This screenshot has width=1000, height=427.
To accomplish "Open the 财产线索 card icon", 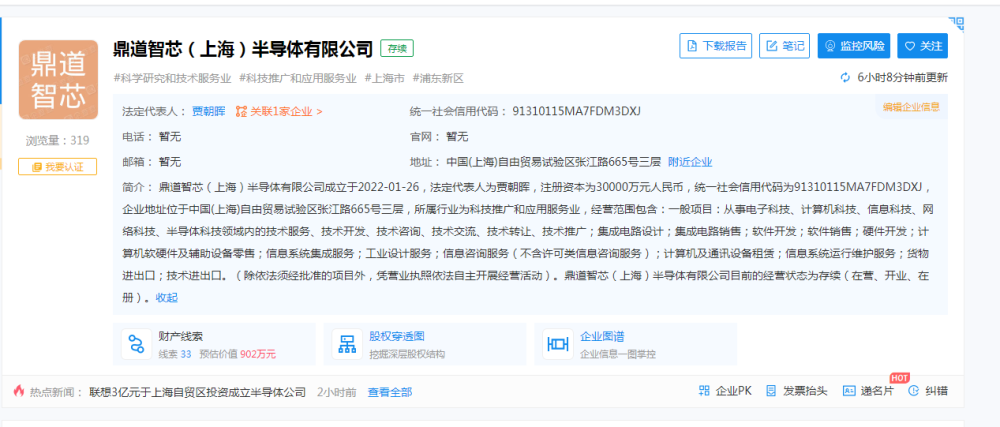I will (136, 344).
